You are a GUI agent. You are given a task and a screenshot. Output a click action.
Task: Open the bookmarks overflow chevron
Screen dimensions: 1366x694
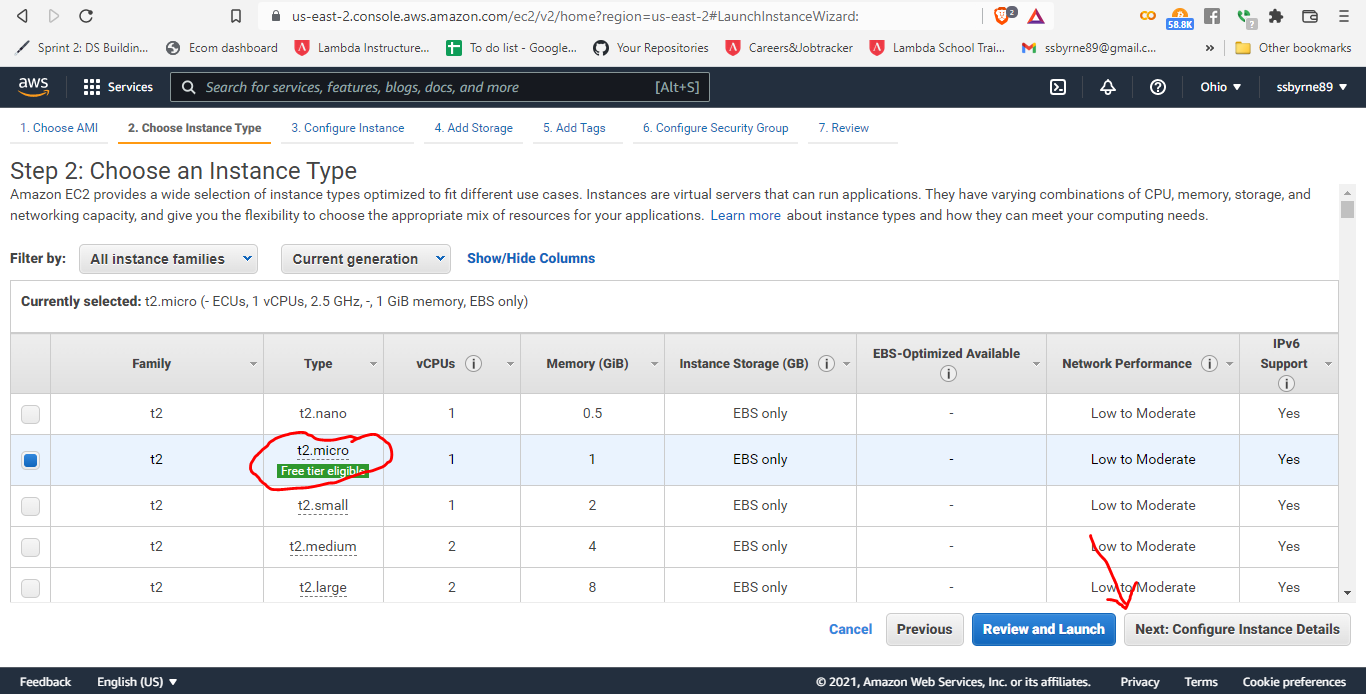click(x=1210, y=48)
